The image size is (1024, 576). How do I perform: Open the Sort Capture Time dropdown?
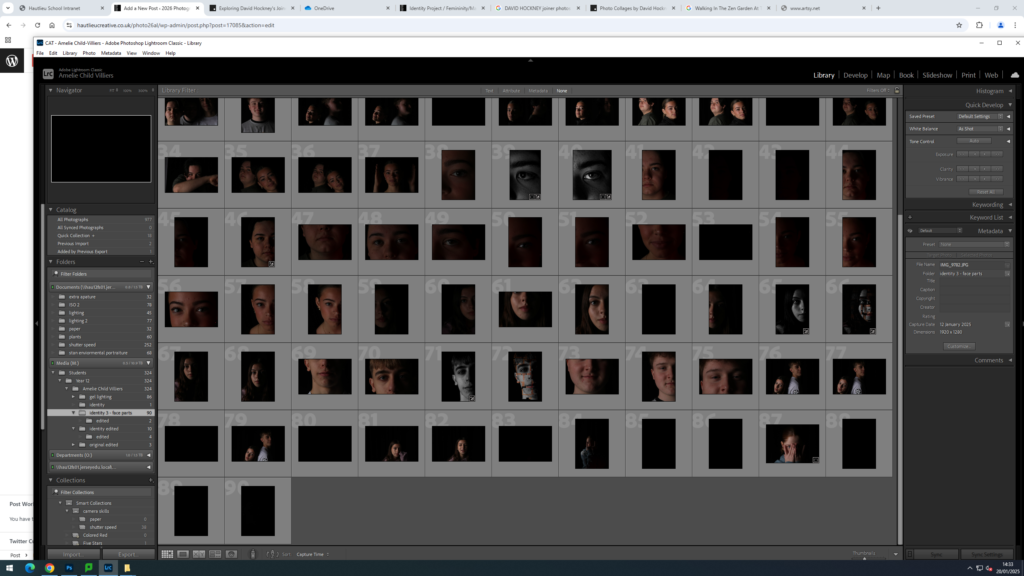[x=313, y=554]
